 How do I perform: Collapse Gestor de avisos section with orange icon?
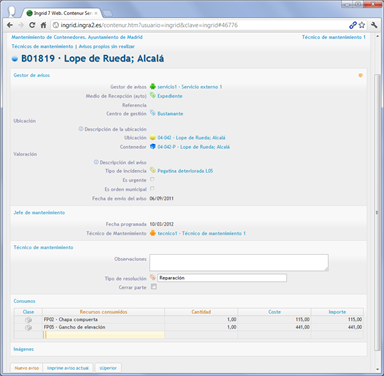[360, 75]
